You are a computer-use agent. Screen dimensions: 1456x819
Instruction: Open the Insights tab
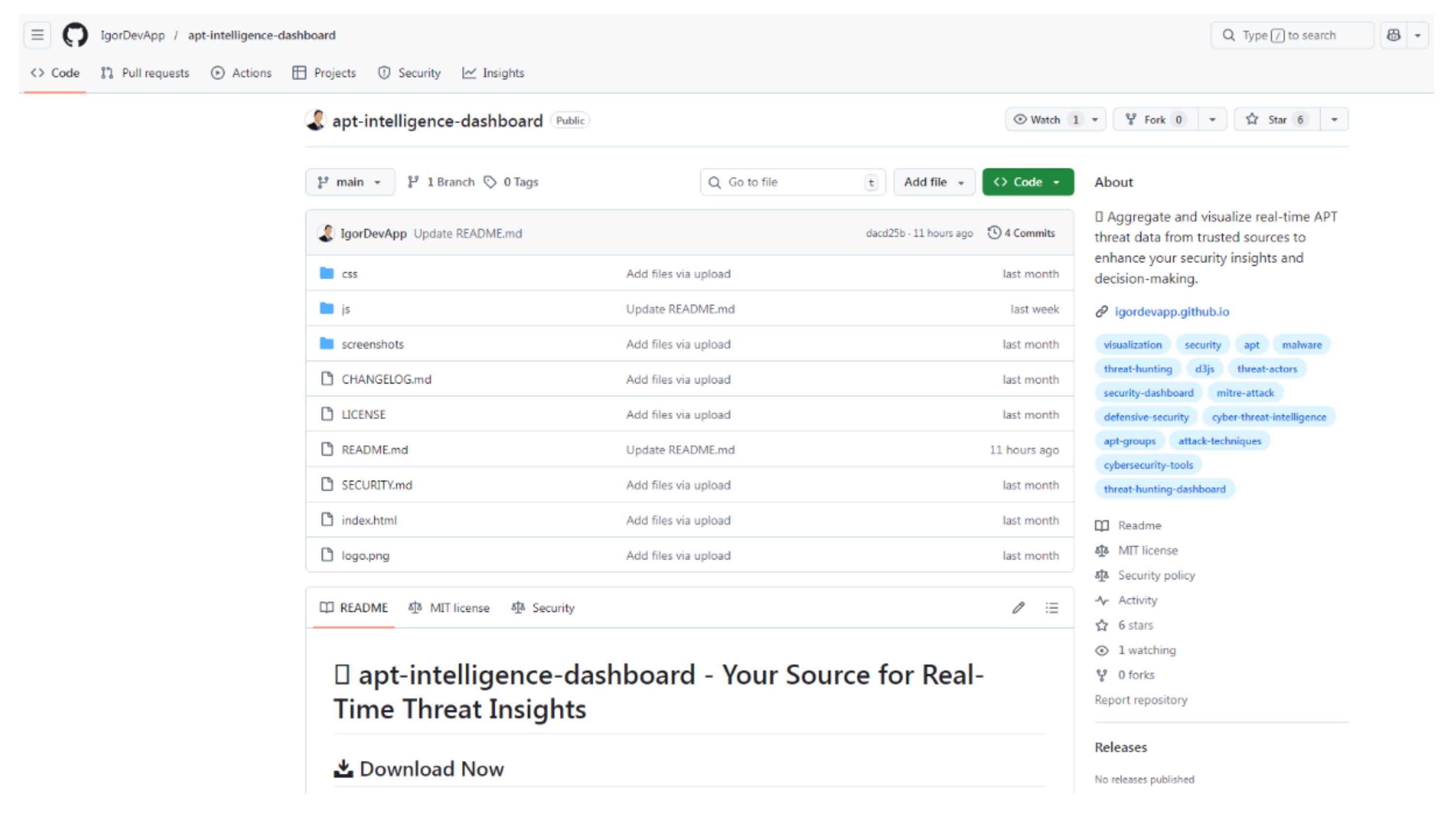pyautogui.click(x=494, y=73)
